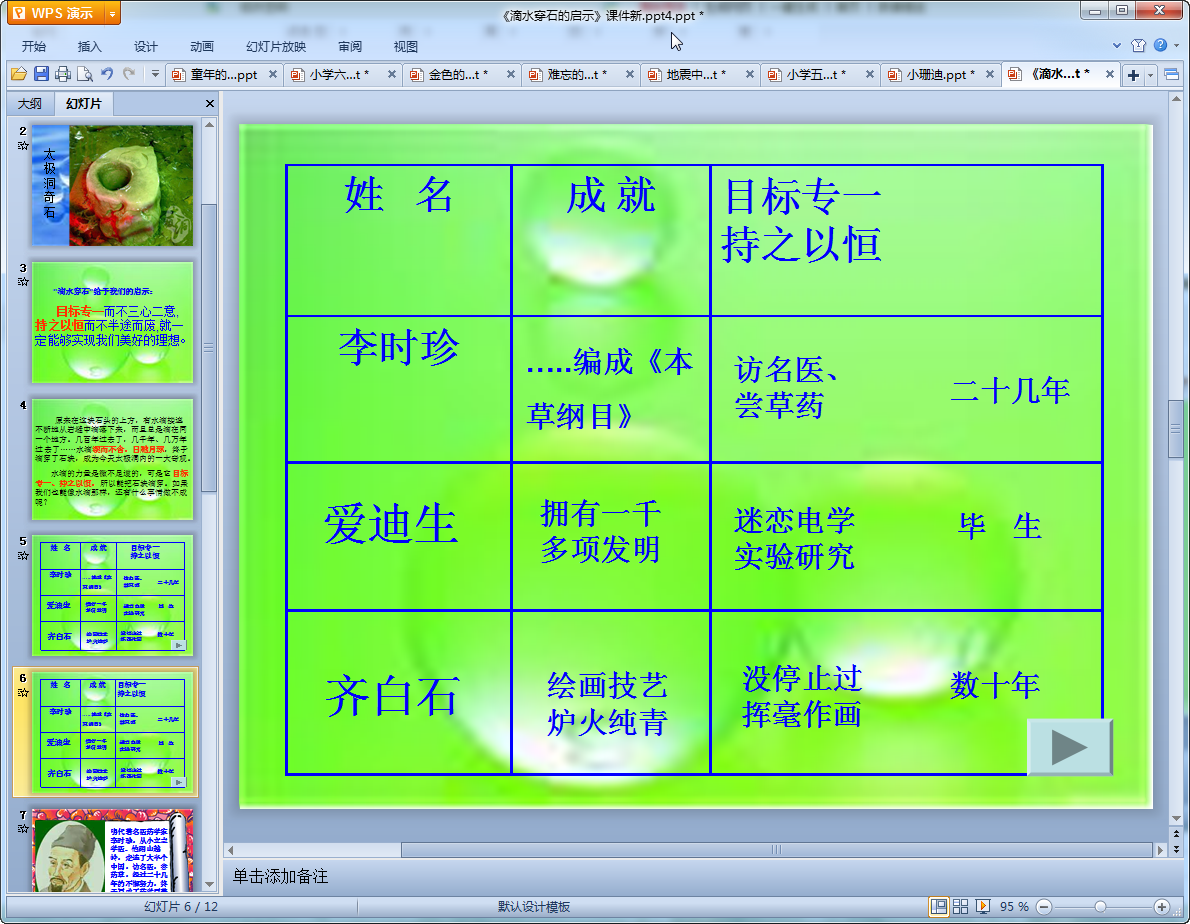Go to next slide using double-down arrow

pos(1176,849)
